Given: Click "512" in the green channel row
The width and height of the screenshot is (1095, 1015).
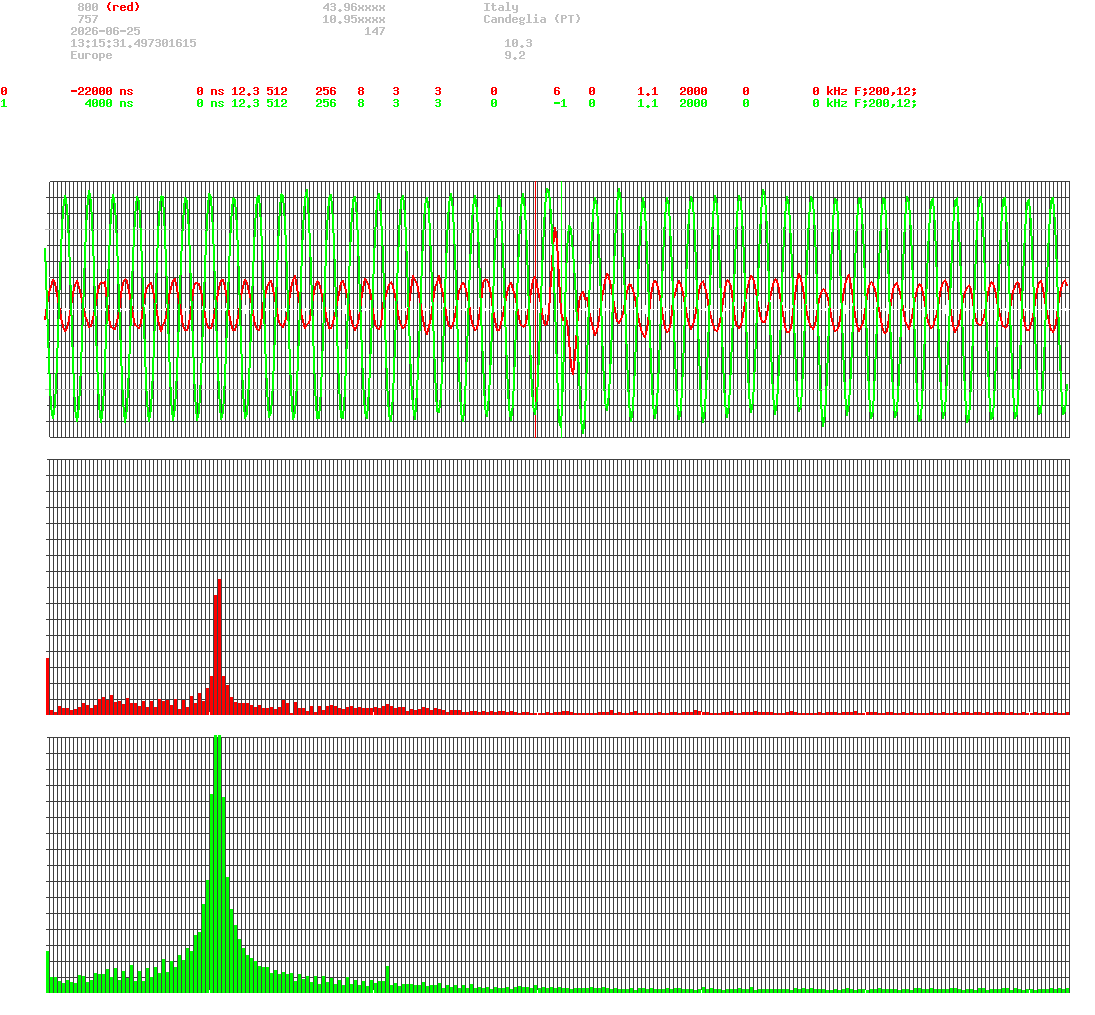Looking at the screenshot, I should pos(277,103).
